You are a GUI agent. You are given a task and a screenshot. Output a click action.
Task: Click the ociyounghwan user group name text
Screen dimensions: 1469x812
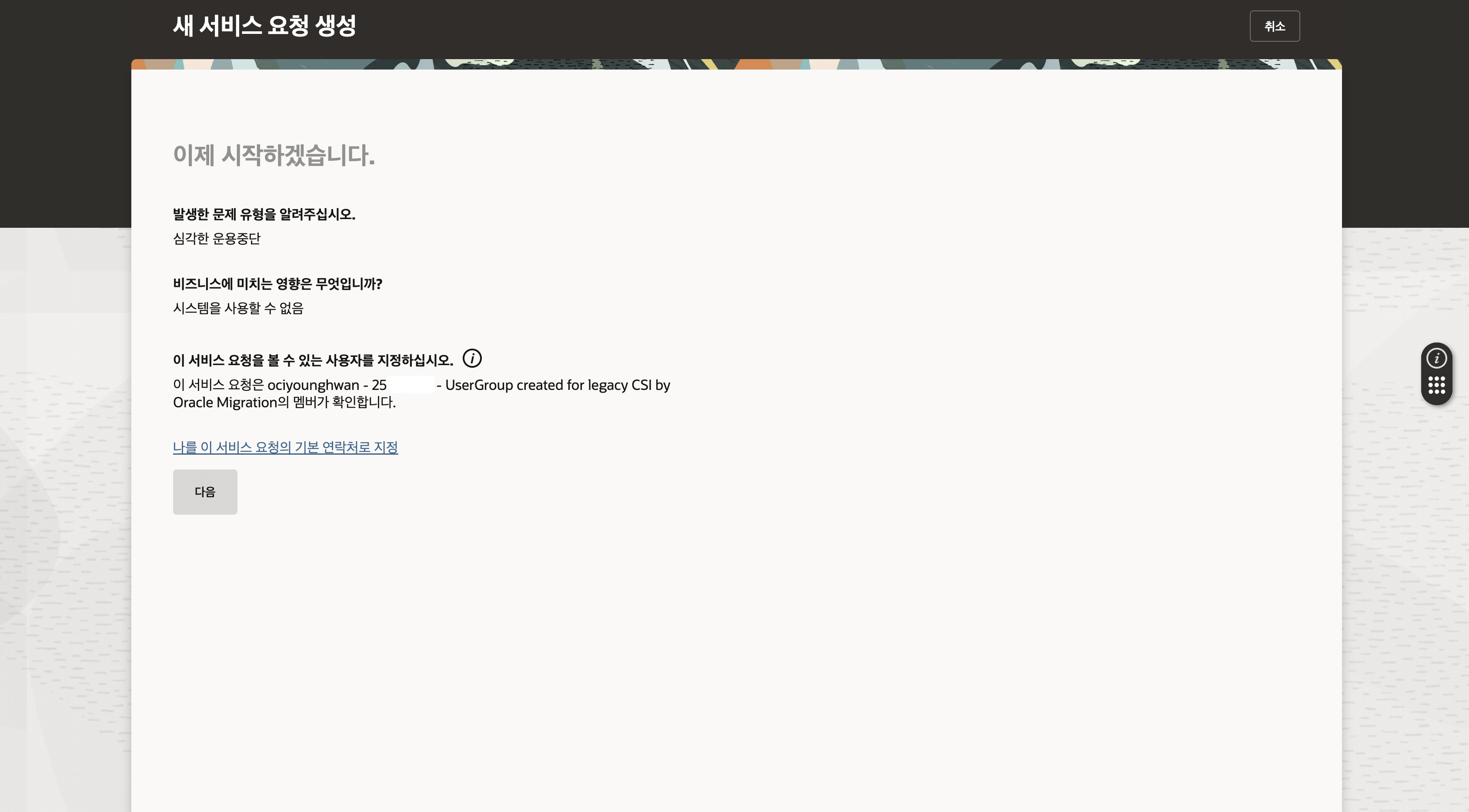(313, 385)
